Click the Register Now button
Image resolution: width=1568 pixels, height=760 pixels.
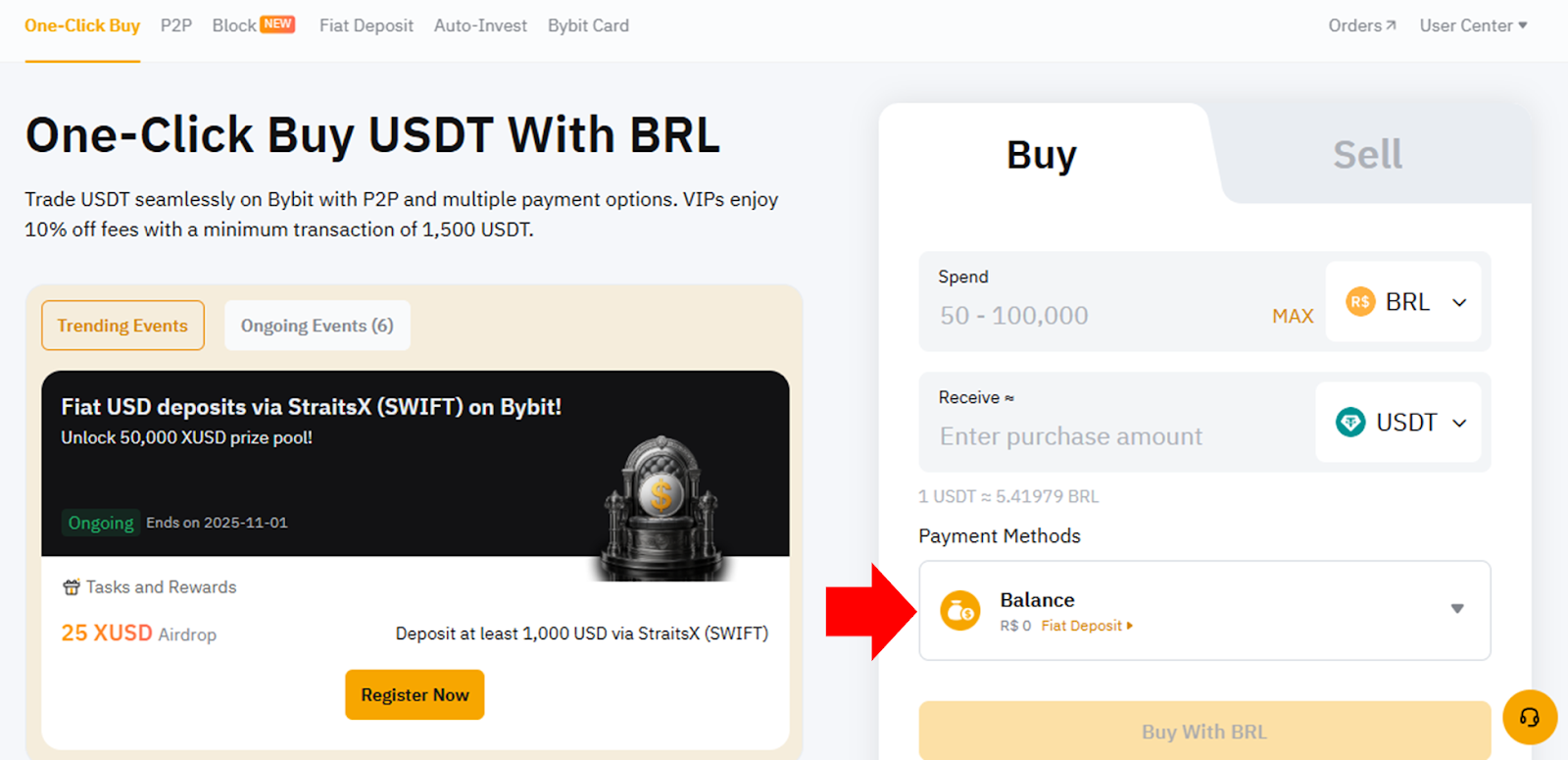coord(414,694)
